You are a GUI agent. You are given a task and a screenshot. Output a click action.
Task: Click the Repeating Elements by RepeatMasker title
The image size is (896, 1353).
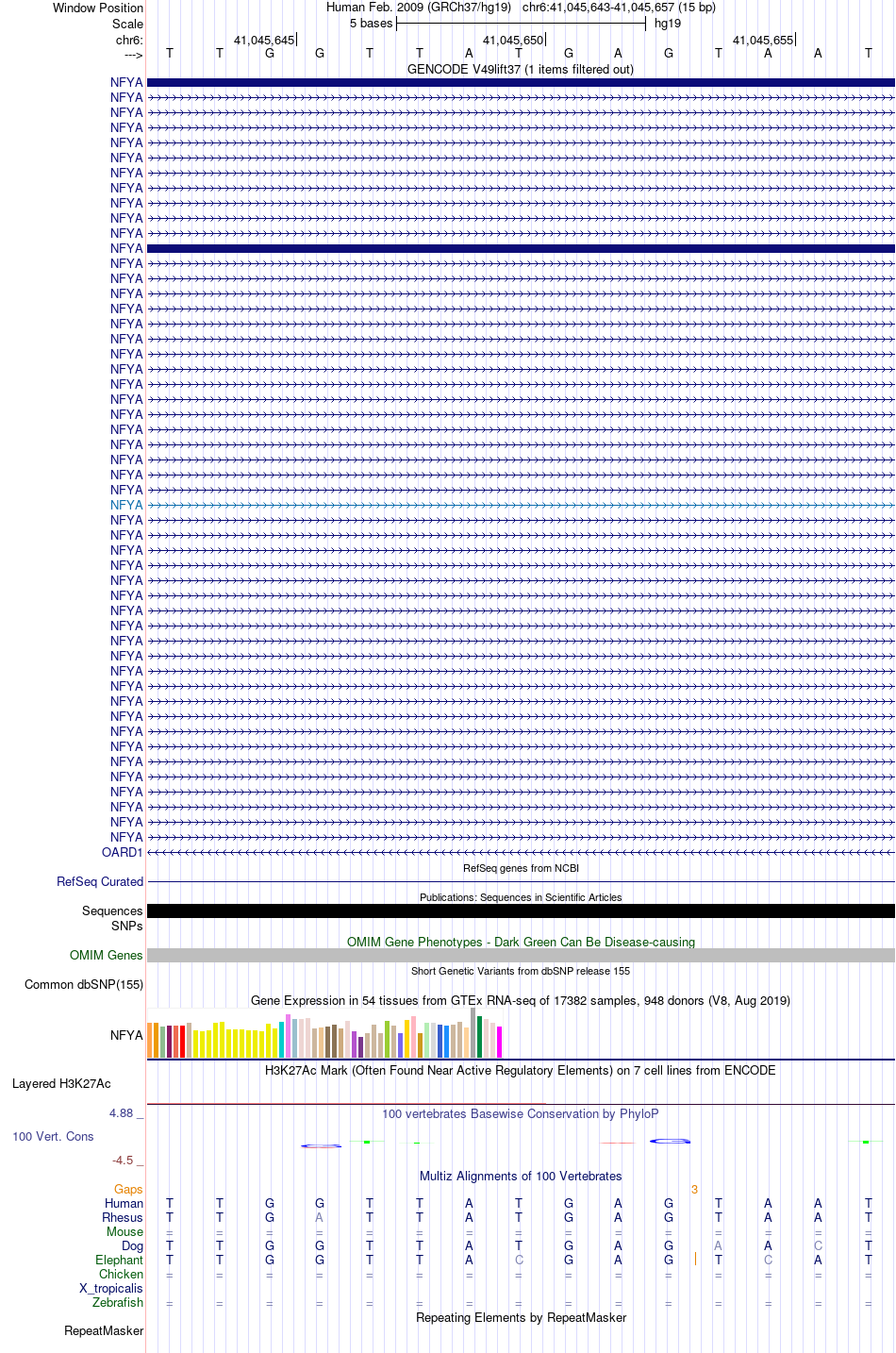pos(521,1317)
